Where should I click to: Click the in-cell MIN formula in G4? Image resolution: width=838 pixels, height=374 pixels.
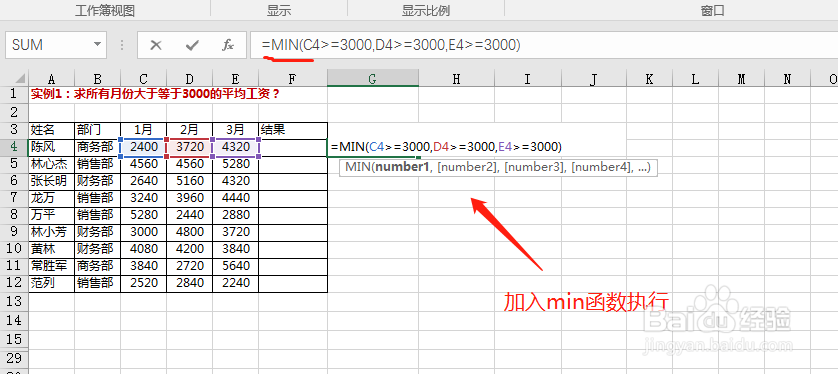coord(446,146)
